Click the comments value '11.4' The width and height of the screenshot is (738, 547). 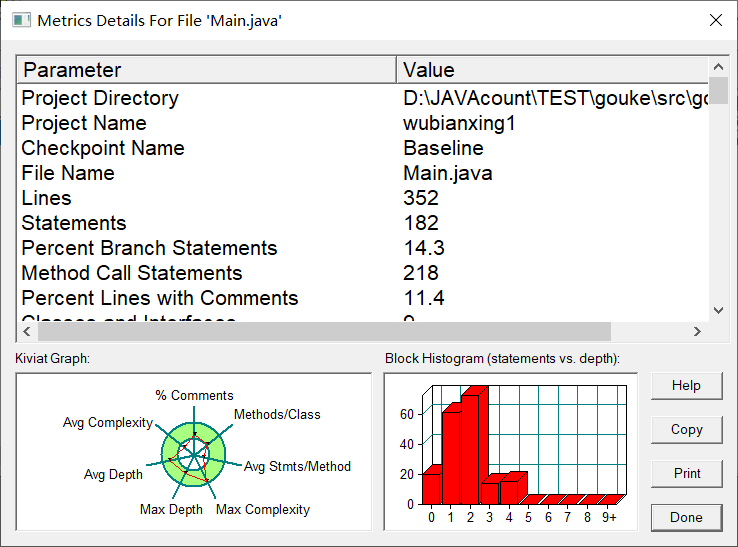[424, 298]
